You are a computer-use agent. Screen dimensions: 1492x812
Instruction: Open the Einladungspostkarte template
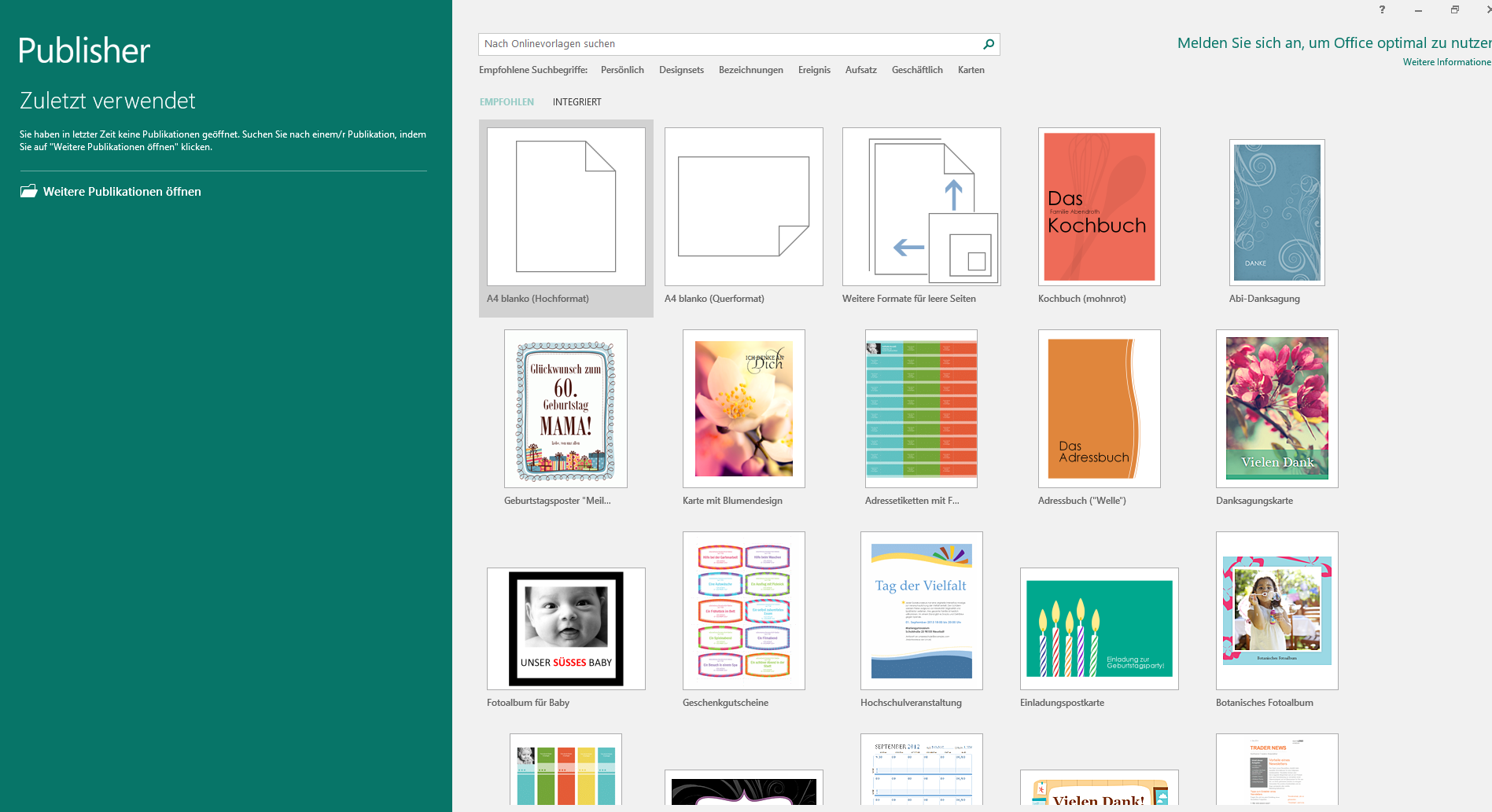tap(1099, 629)
